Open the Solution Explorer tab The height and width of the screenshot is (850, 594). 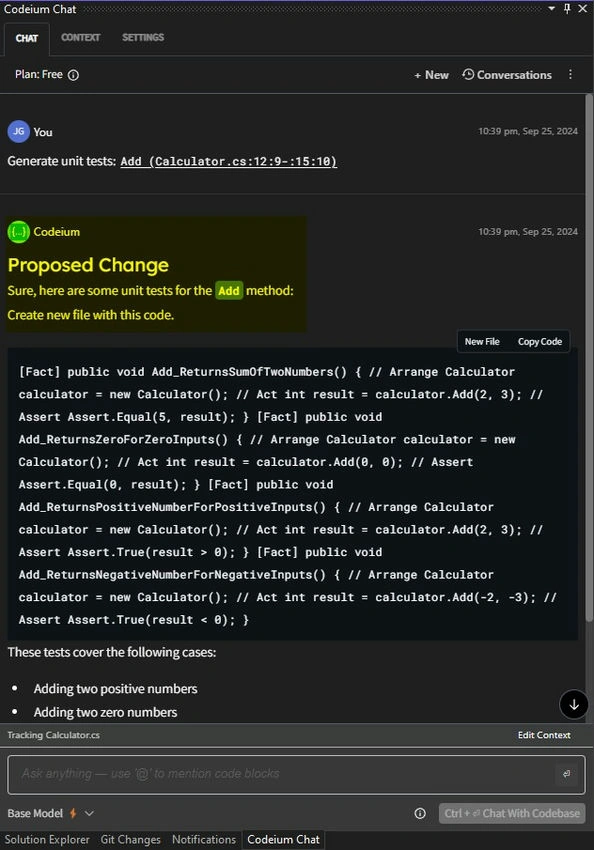point(47,839)
